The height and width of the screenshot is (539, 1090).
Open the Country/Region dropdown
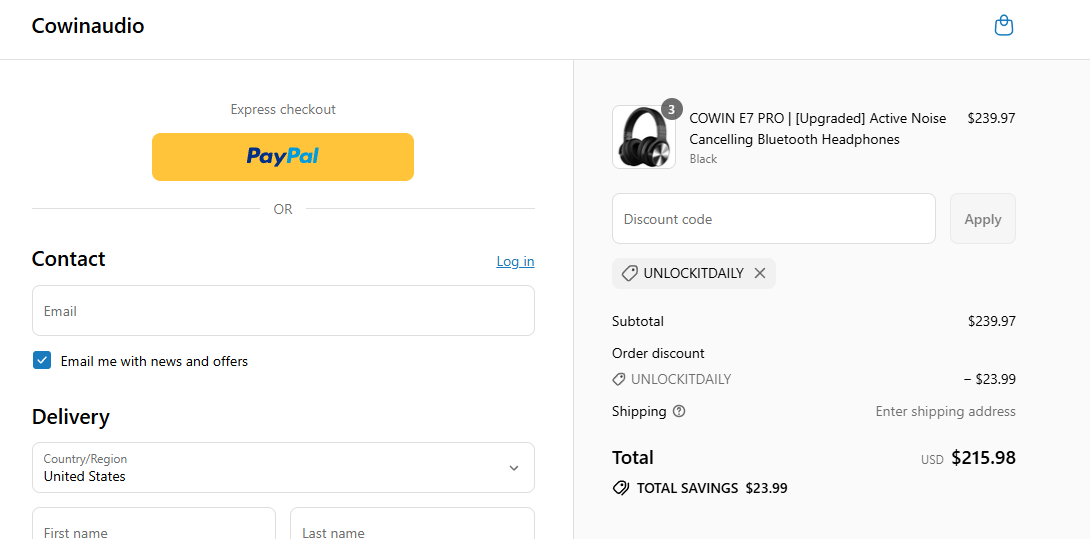(x=283, y=467)
